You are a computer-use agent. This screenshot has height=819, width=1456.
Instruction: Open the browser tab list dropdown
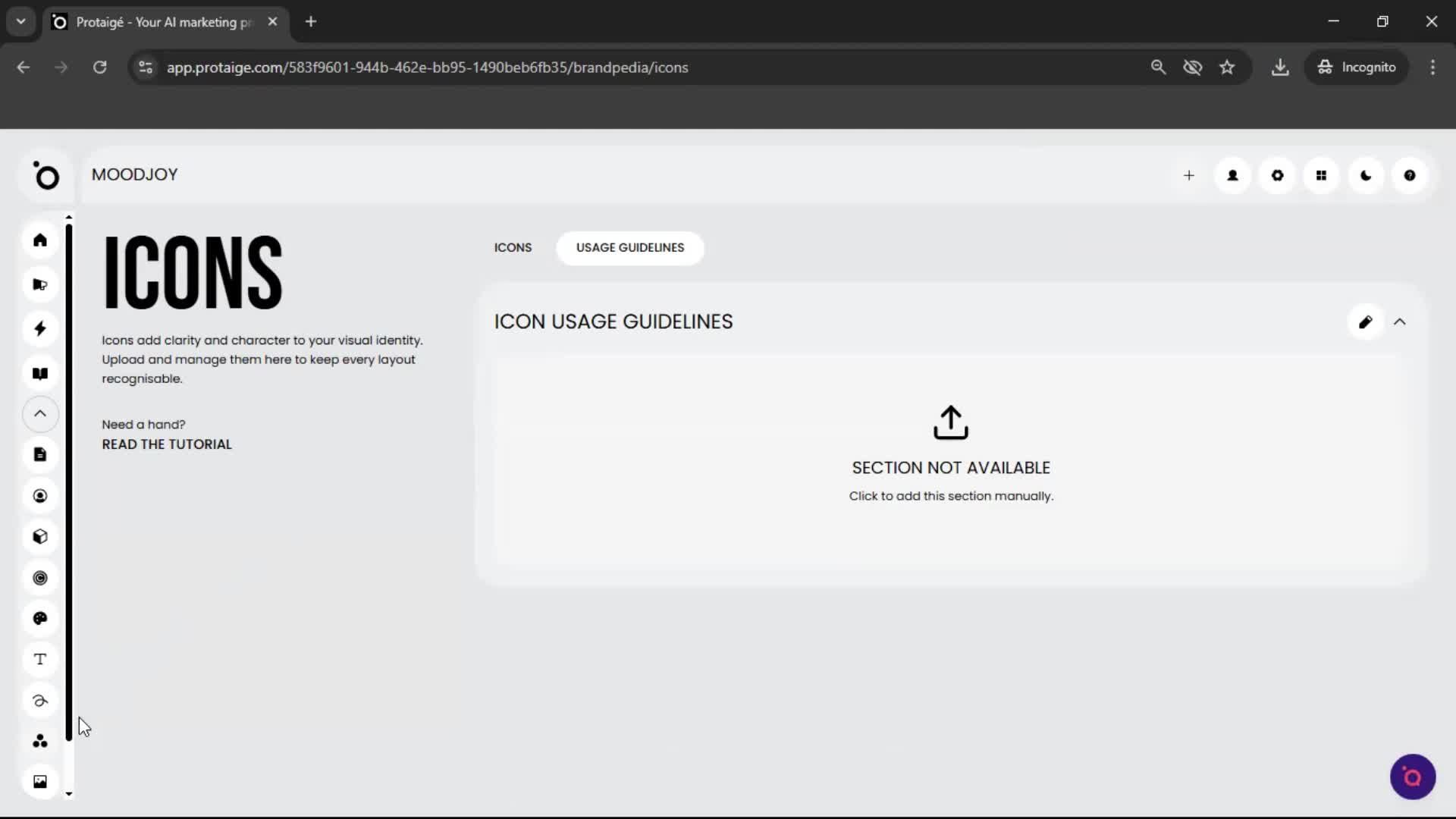coord(20,21)
